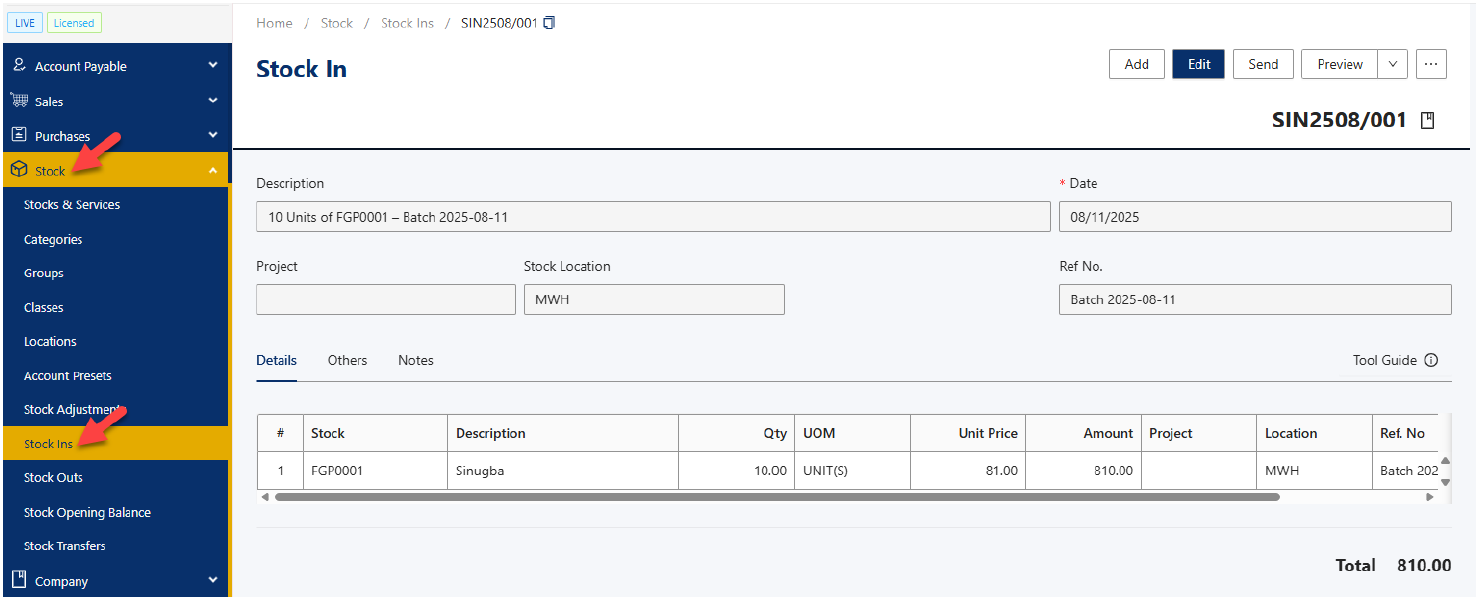Click the 810.00 amount cell in row 1
Image resolution: width=1478 pixels, height=598 pixels.
(1084, 470)
